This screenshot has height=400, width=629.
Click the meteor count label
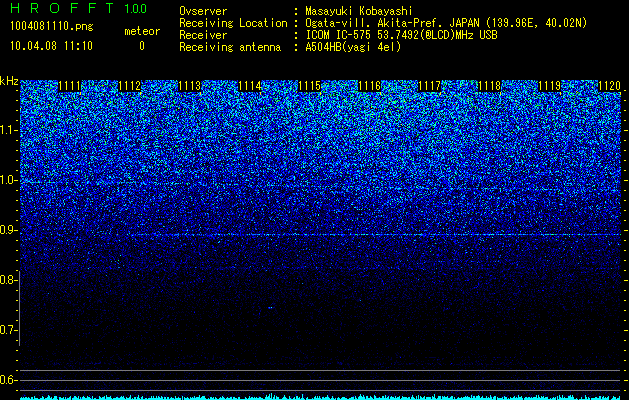tap(142, 31)
